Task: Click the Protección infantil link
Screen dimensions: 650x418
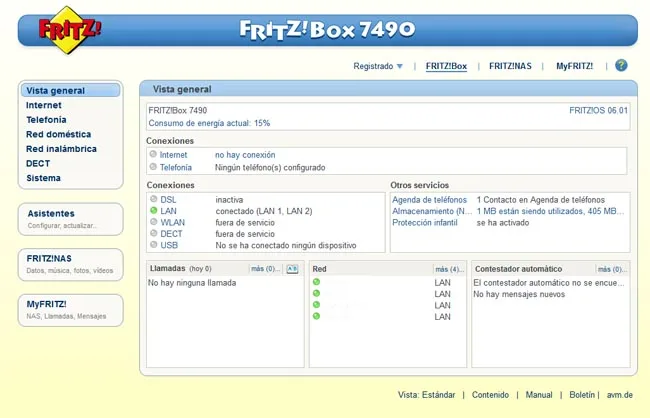Action: pyautogui.click(x=425, y=222)
